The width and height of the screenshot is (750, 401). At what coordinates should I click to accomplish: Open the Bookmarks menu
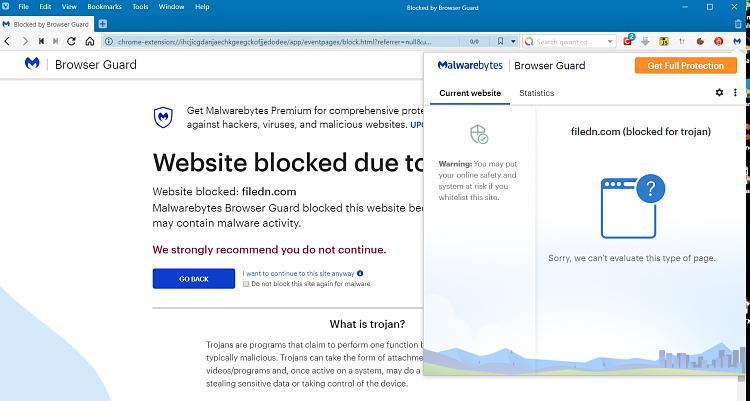coord(104,7)
